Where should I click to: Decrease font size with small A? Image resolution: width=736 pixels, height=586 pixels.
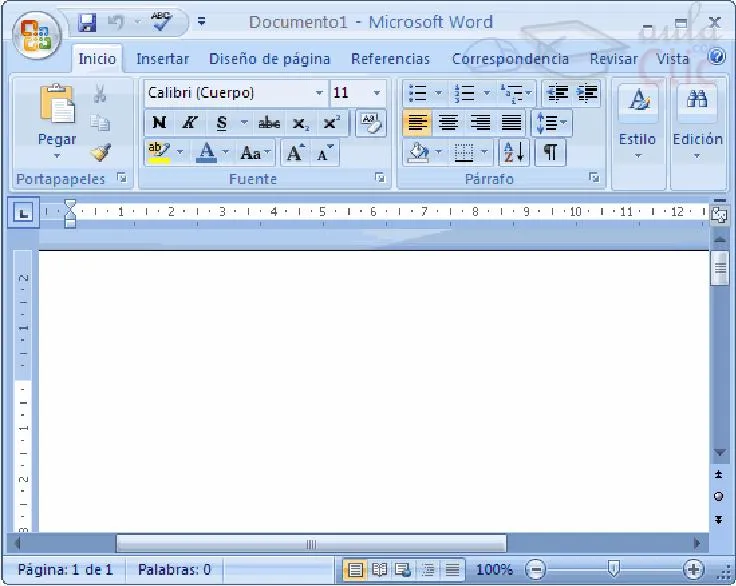[x=325, y=153]
